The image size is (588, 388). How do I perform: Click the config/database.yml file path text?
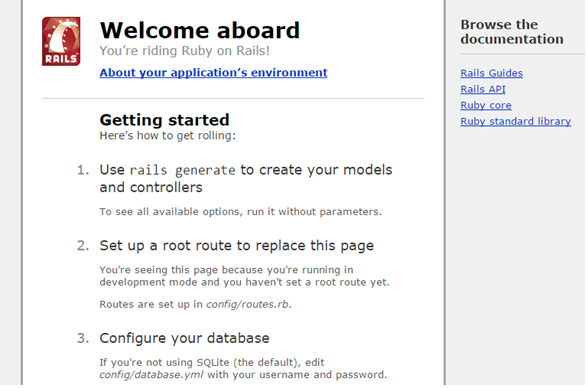(152, 375)
